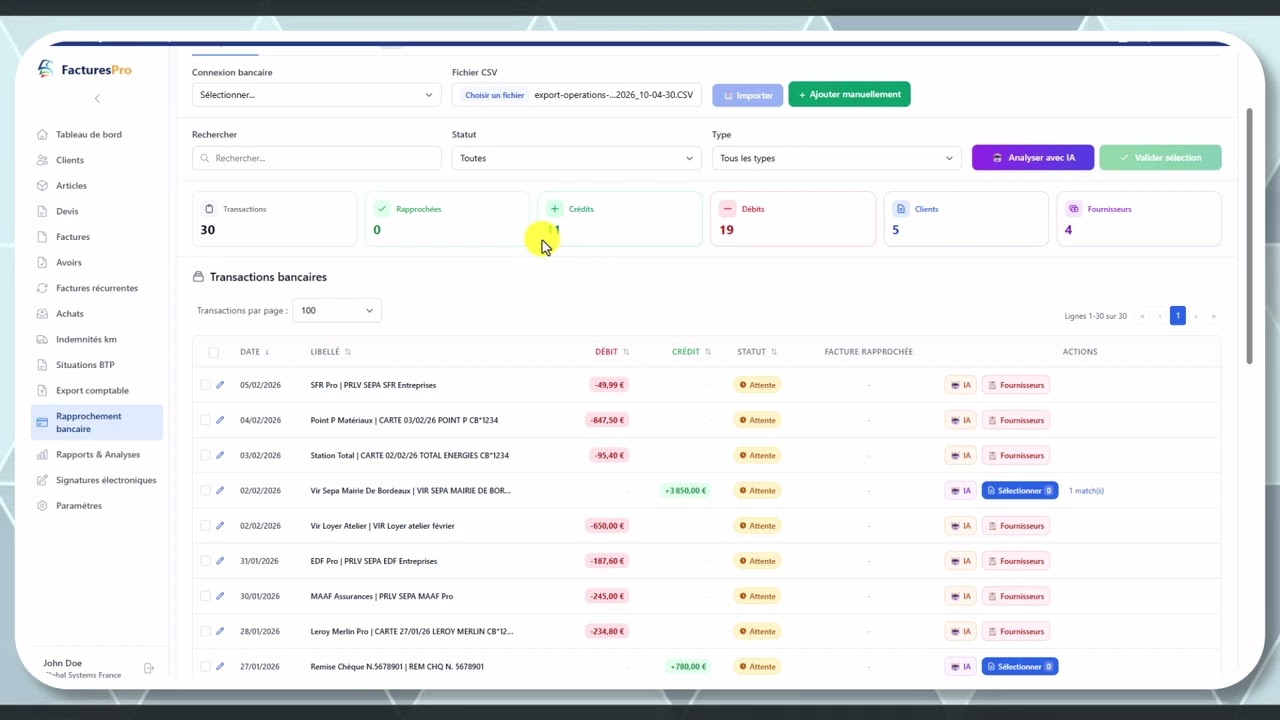Collapse the sidebar with the chevron

coord(97,98)
